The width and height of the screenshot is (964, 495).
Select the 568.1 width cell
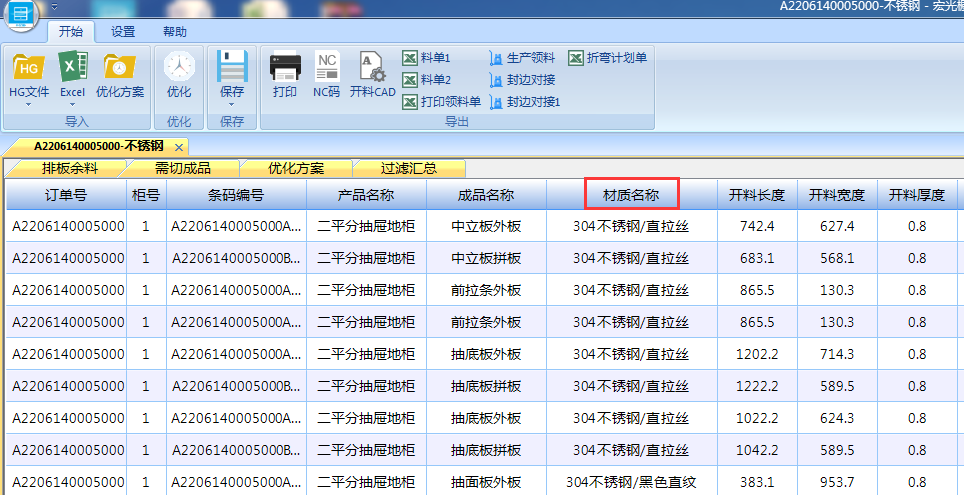point(837,258)
